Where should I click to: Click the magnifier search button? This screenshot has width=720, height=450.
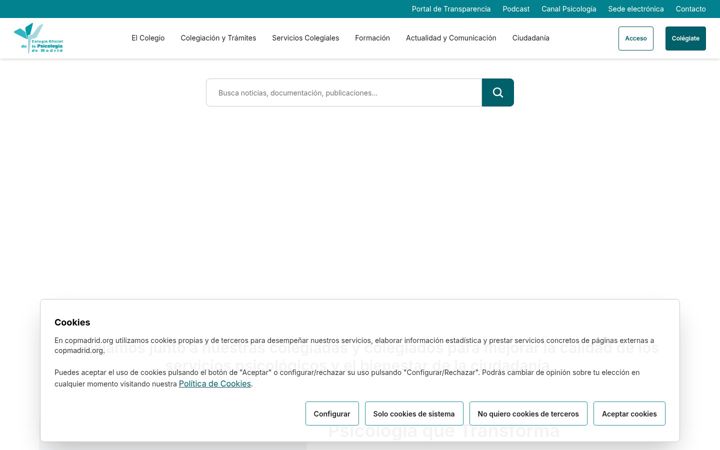click(x=497, y=92)
